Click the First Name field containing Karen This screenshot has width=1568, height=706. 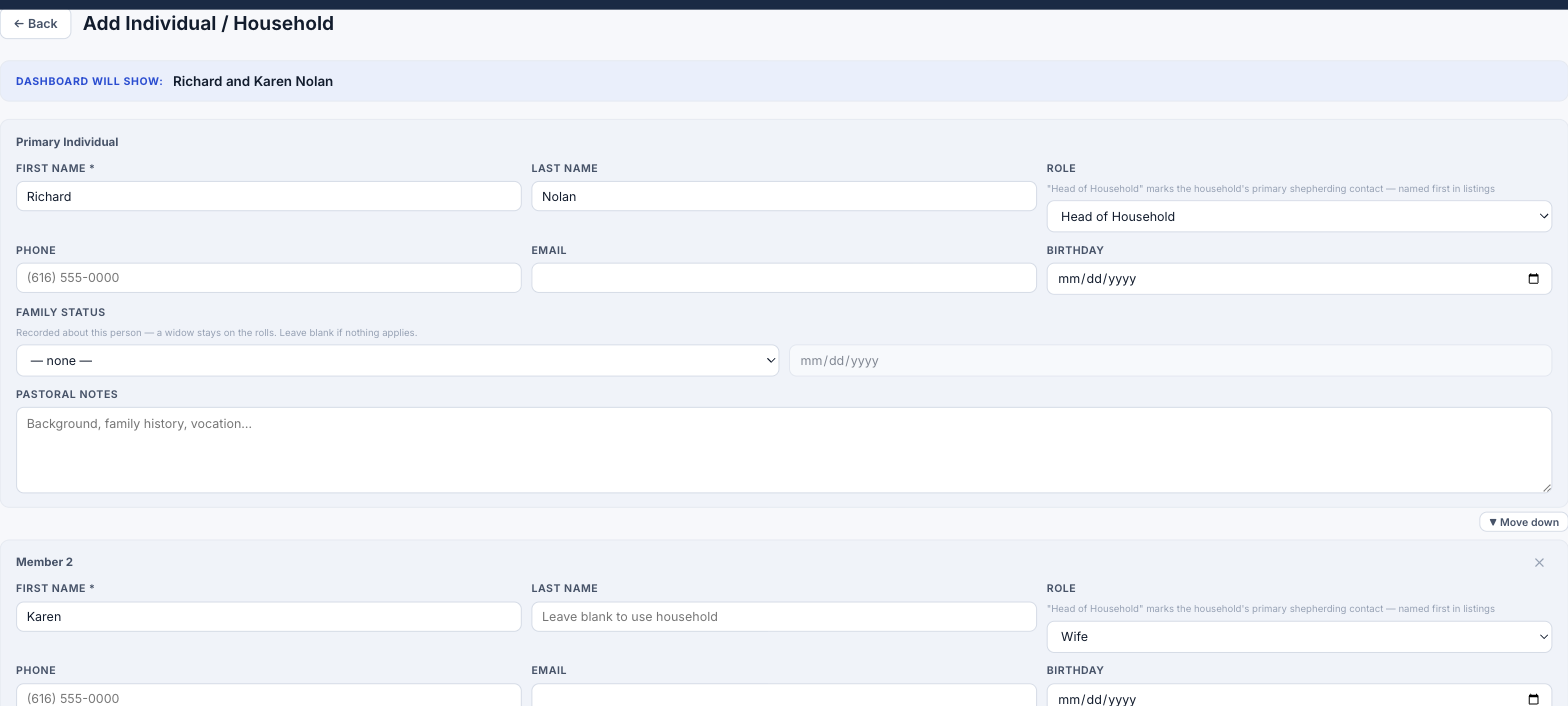269,616
